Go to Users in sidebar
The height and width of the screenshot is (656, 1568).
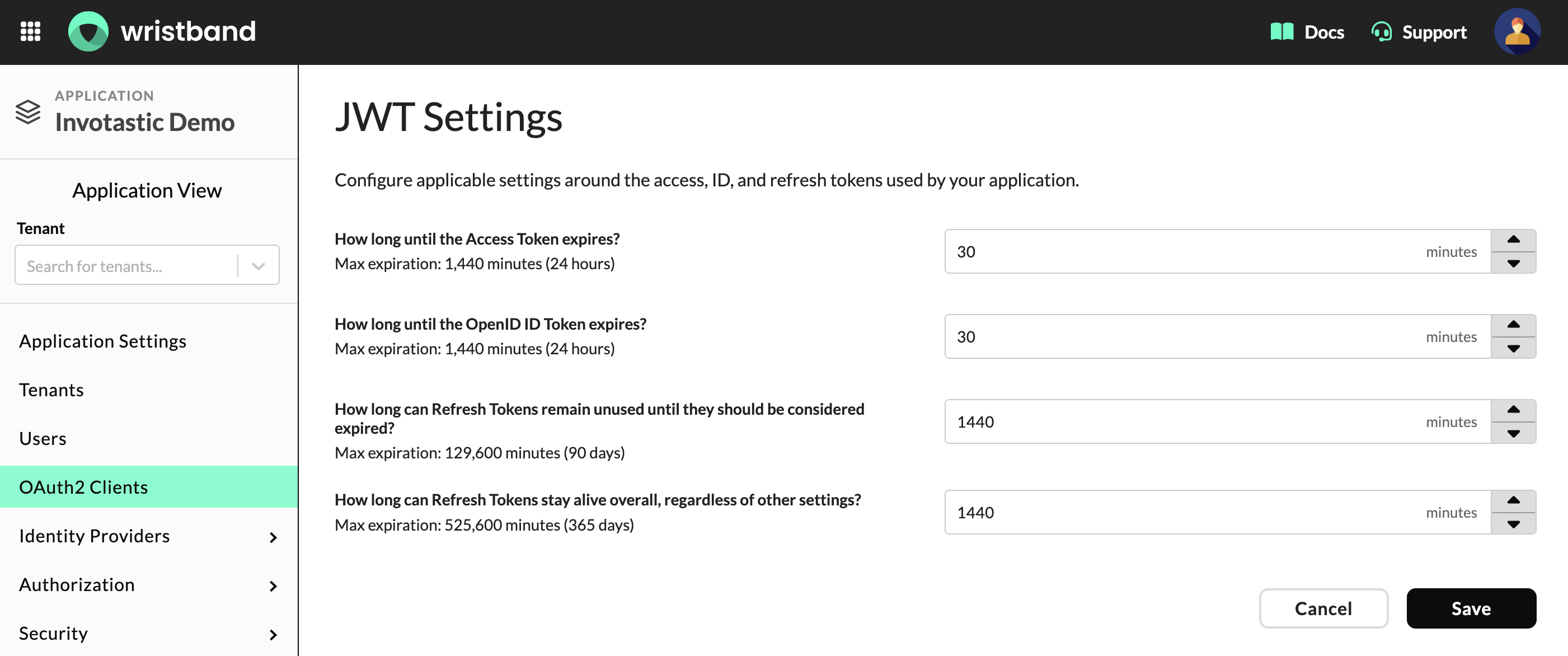click(x=148, y=439)
